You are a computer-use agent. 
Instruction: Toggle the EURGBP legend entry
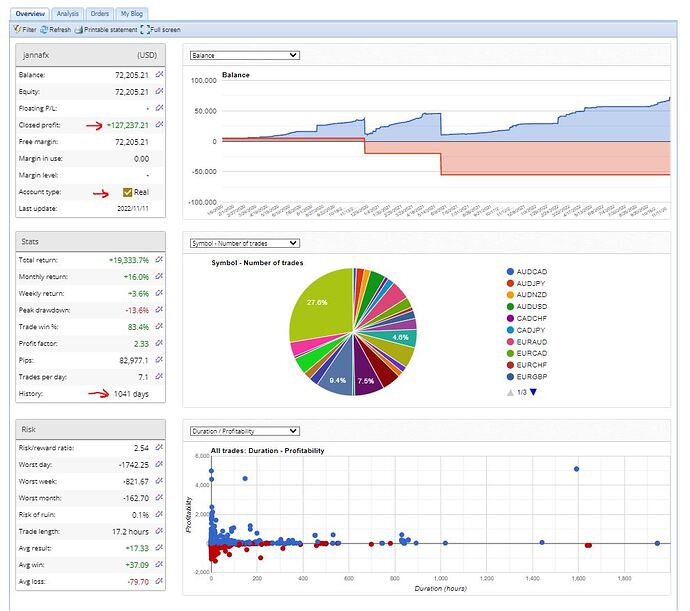[527, 377]
